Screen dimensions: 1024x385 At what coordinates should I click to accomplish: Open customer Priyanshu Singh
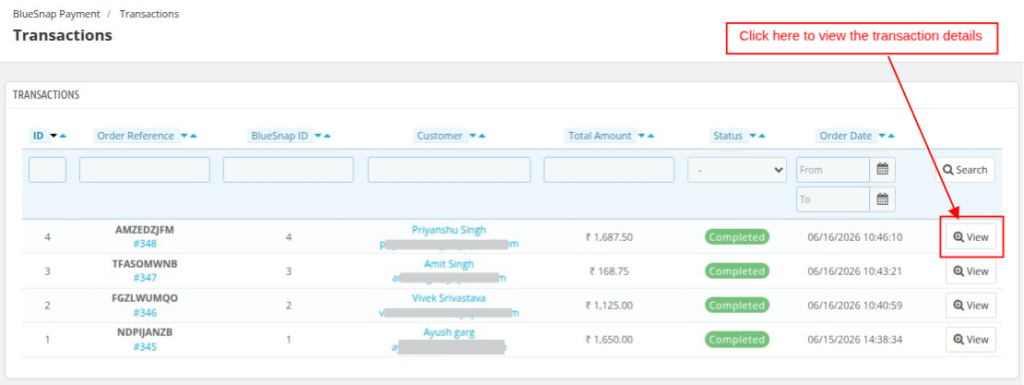[449, 230]
